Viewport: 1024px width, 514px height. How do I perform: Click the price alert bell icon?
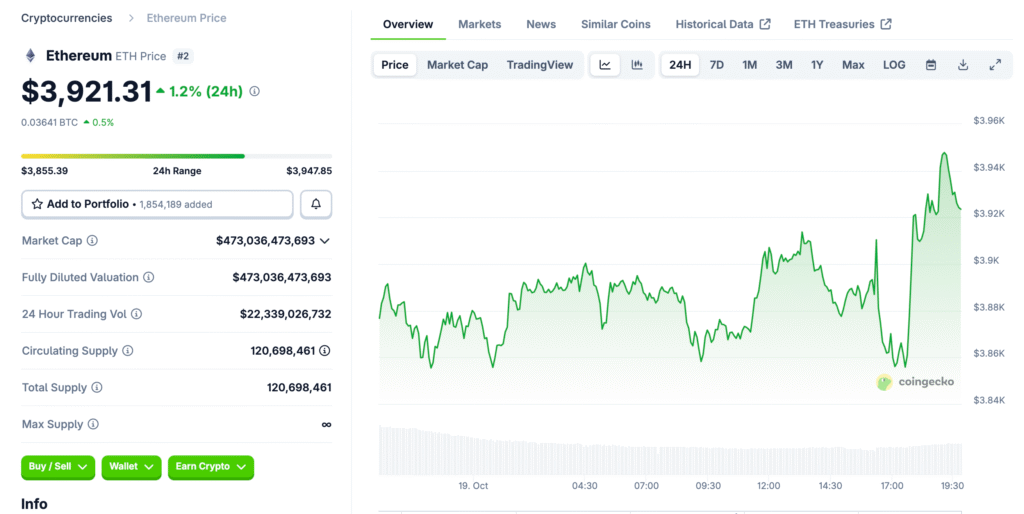tap(316, 204)
